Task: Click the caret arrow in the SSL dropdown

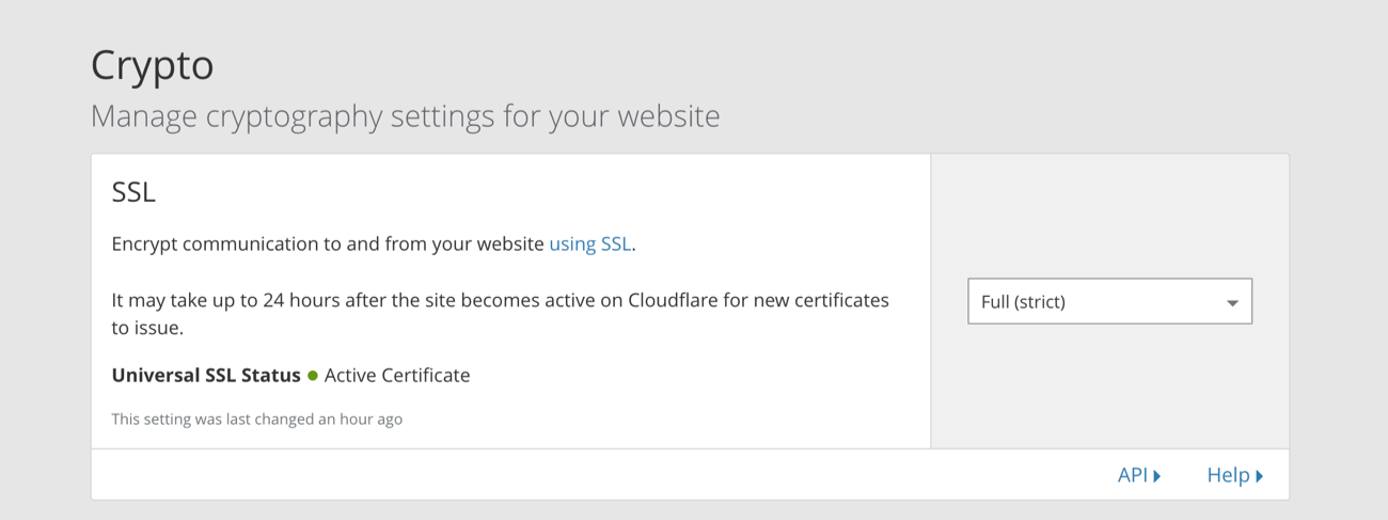Action: [x=1232, y=303]
